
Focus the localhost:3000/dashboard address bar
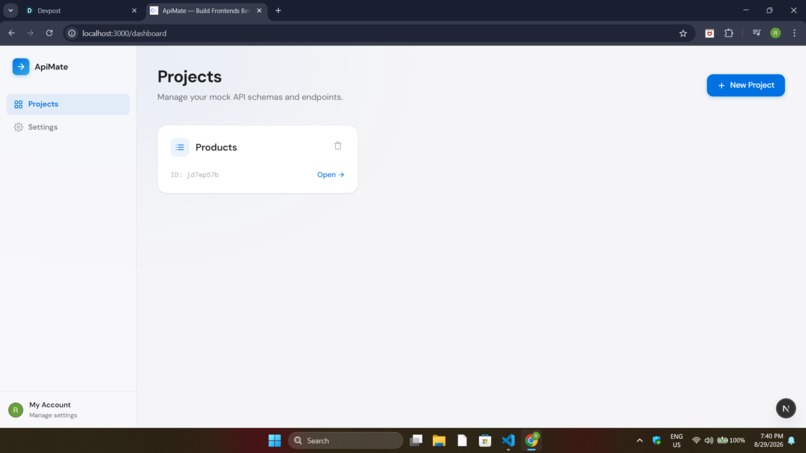(378, 33)
